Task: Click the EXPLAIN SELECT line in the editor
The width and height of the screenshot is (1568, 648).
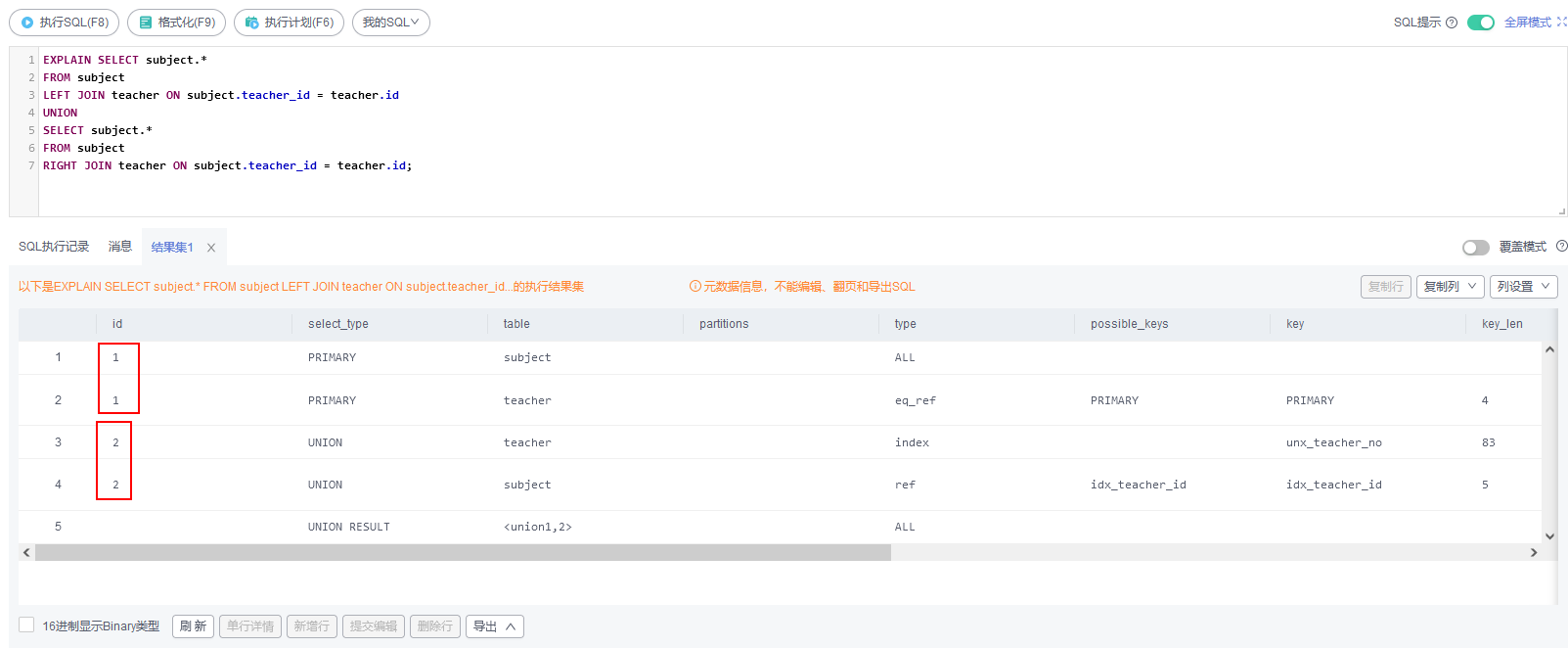Action: (x=125, y=60)
